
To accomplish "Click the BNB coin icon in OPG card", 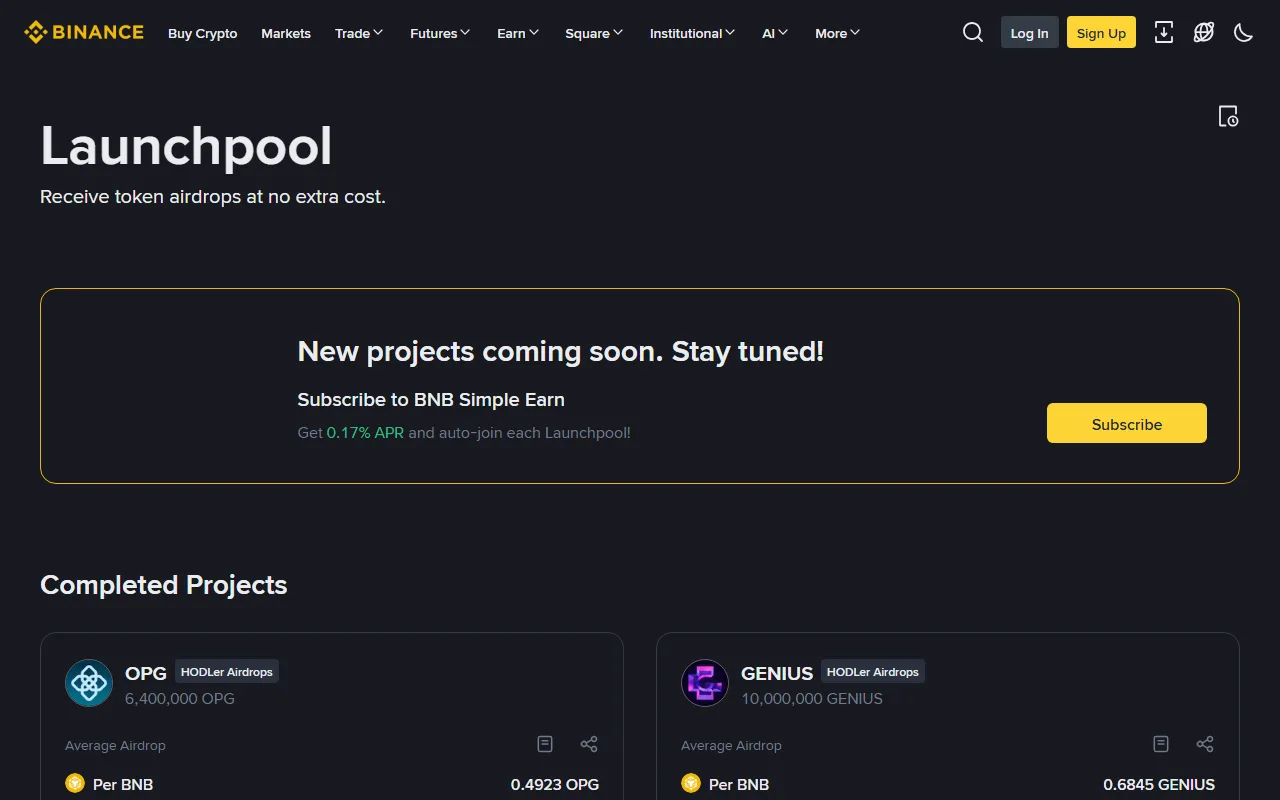I will point(75,783).
